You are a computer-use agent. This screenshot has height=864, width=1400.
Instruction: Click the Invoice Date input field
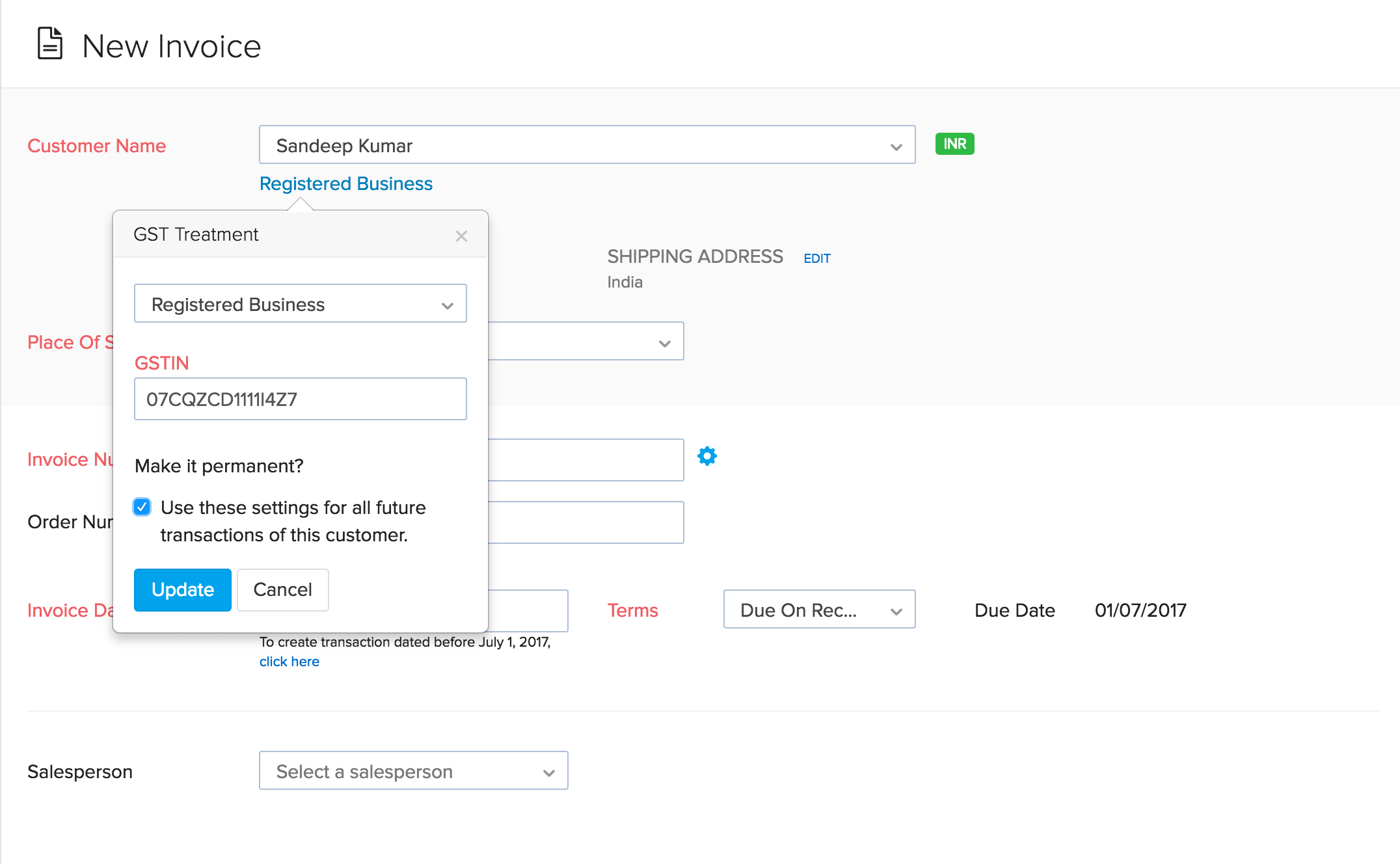point(528,610)
